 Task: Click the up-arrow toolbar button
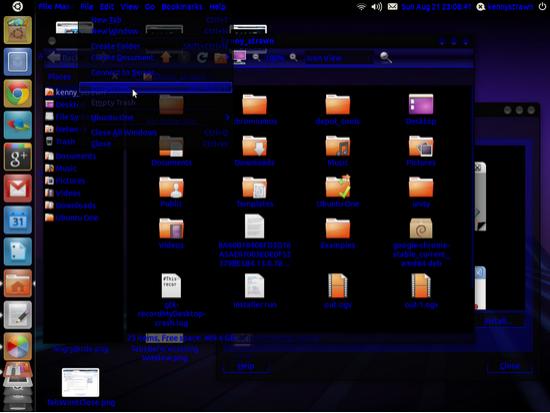pos(166,57)
